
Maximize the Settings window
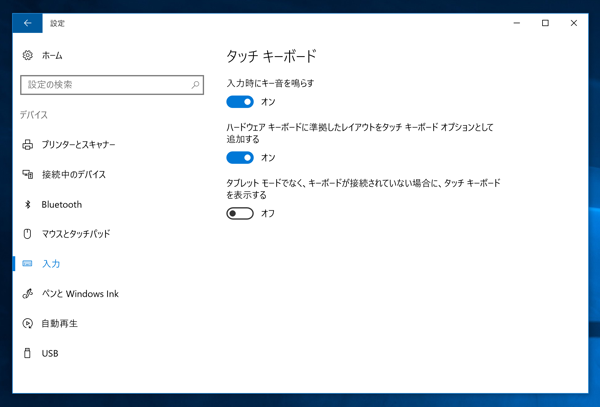(x=545, y=23)
